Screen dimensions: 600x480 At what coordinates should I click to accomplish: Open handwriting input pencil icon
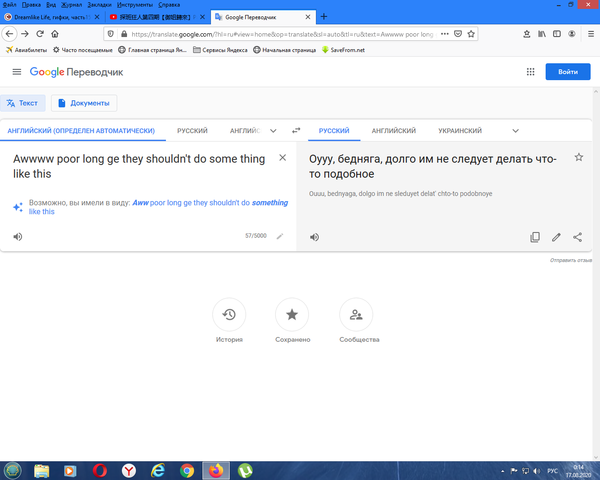280,236
